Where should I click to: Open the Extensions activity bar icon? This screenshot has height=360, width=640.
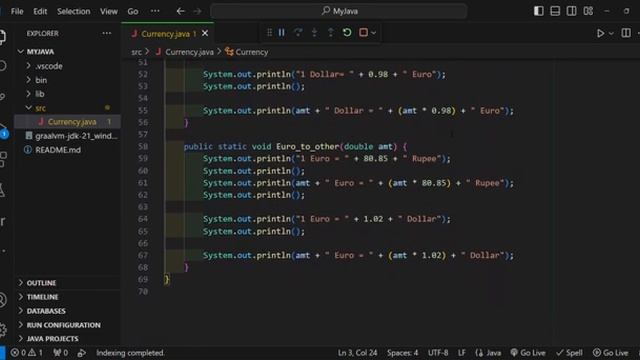click(x=3, y=159)
